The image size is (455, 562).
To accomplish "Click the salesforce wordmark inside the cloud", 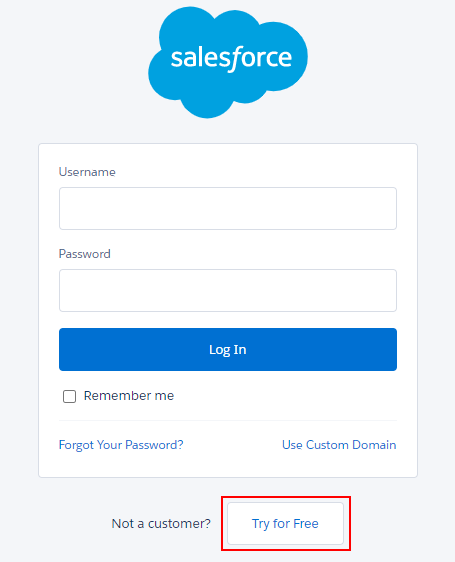I will coord(231,58).
